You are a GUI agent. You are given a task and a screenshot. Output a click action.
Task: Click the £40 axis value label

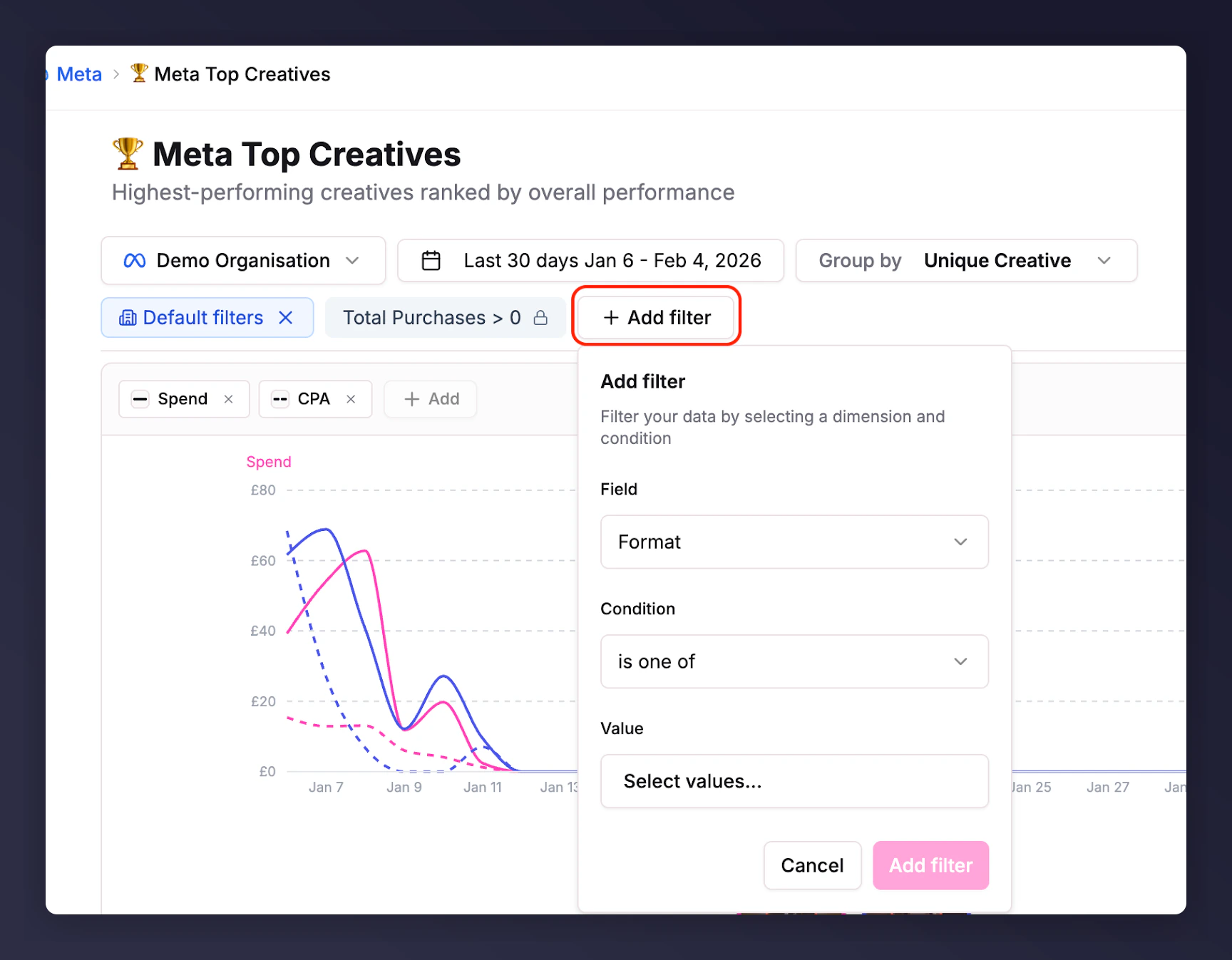263,631
